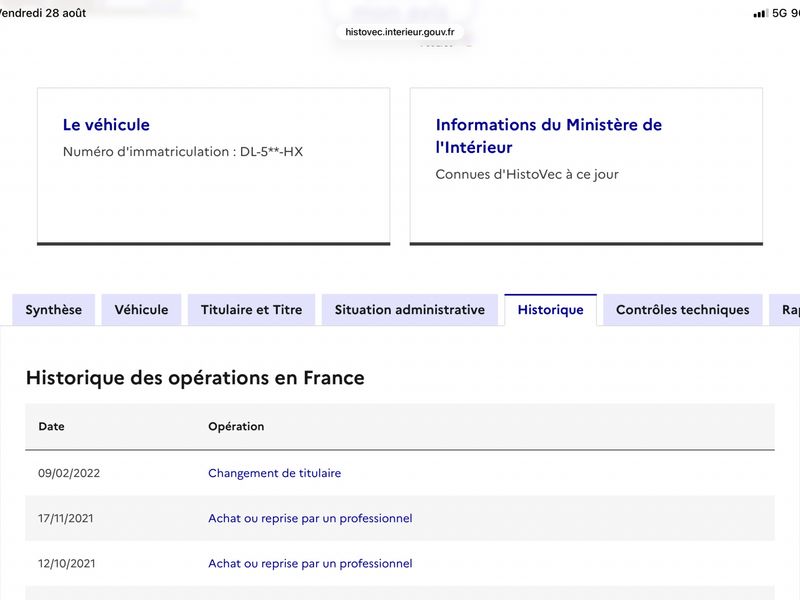Switch to the Véhicule tab

tap(141, 310)
